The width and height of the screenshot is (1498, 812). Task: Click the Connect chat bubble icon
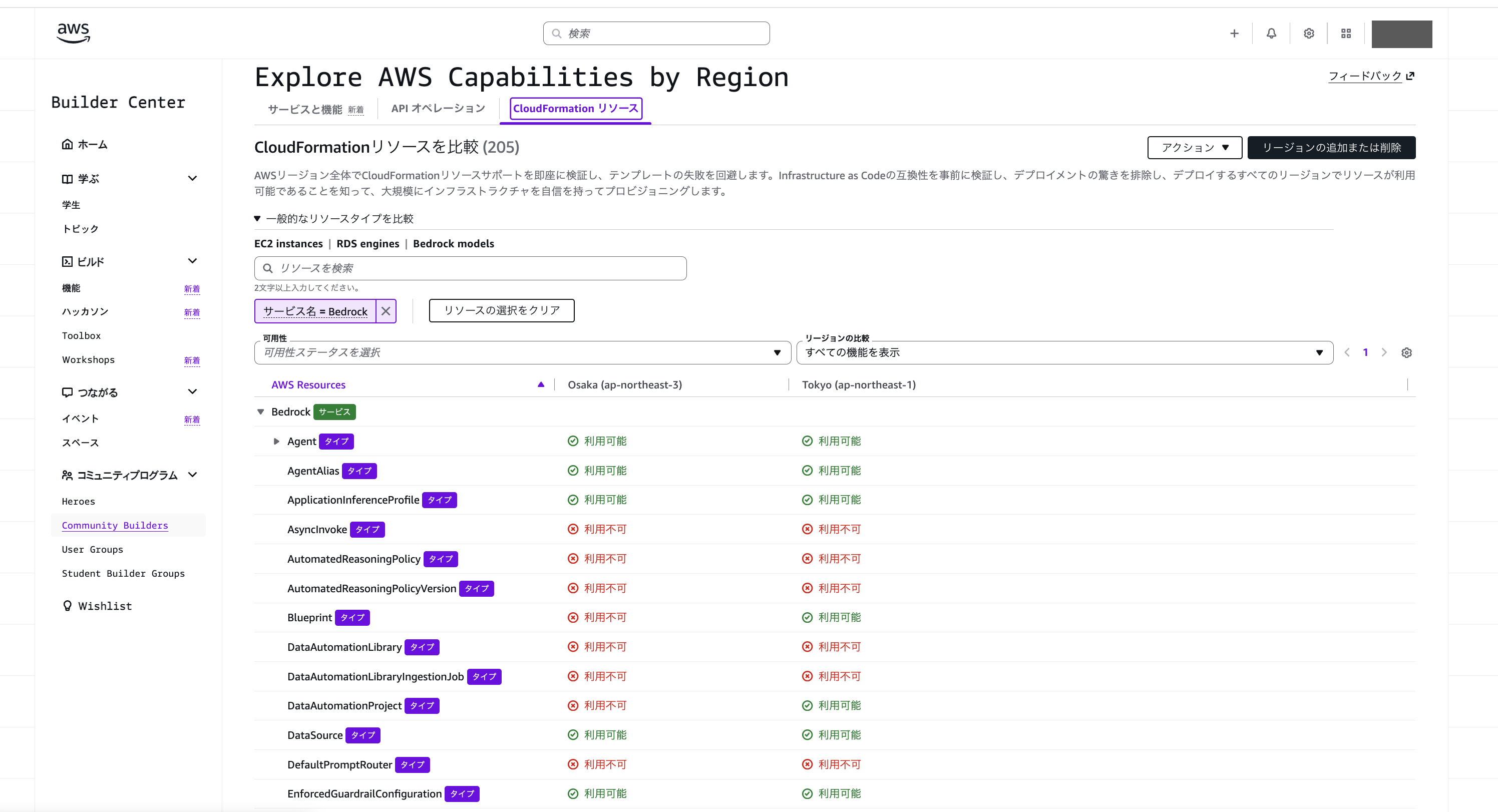point(68,392)
